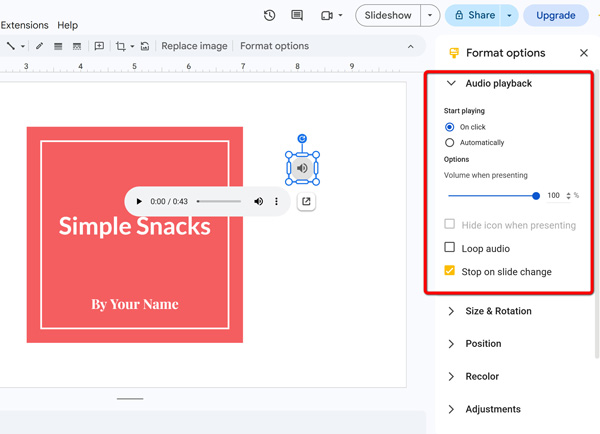Enable Loop audio checkbox
Image resolution: width=600 pixels, height=434 pixels.
450,247
